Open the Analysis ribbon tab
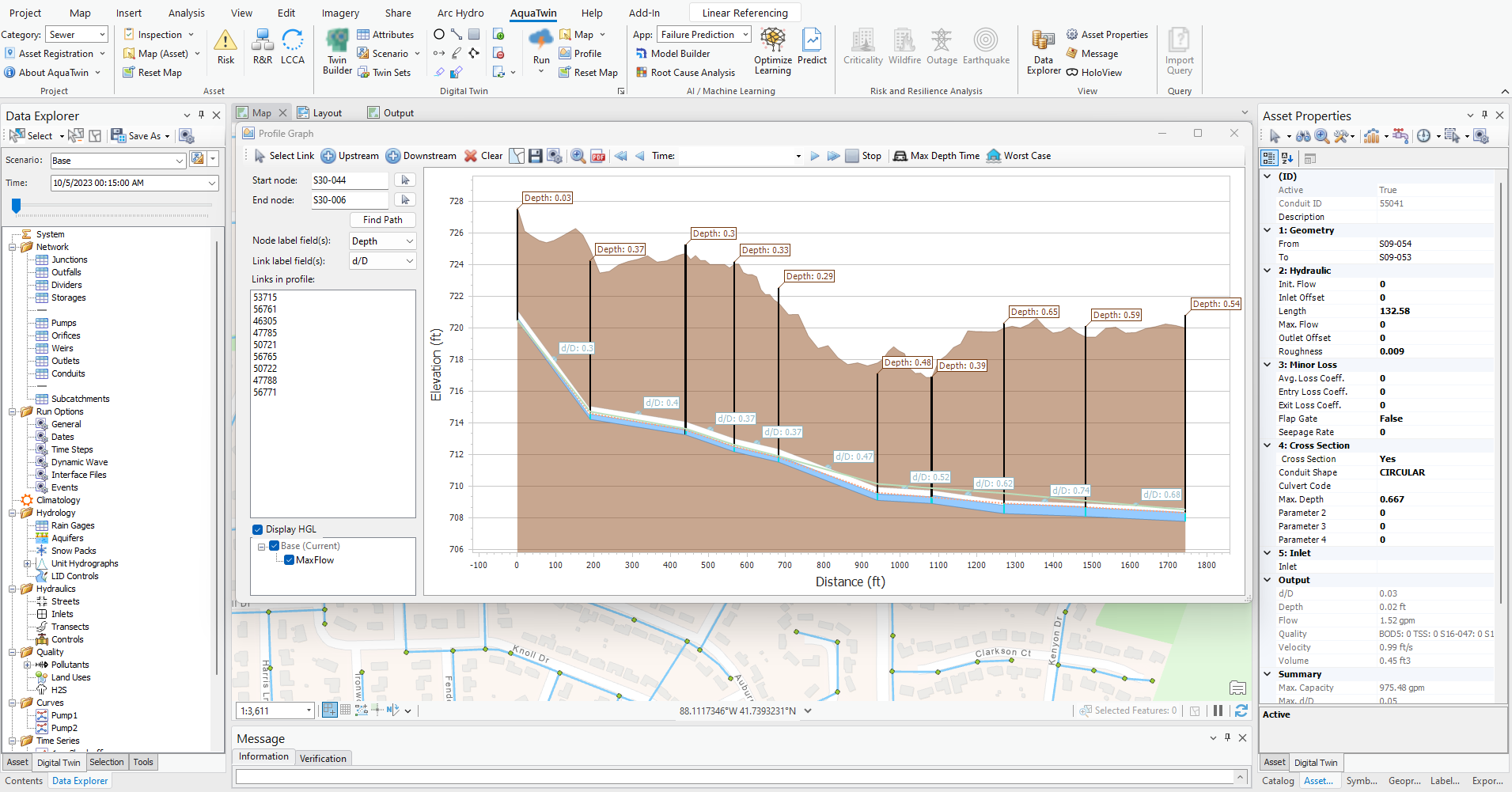 coord(186,13)
